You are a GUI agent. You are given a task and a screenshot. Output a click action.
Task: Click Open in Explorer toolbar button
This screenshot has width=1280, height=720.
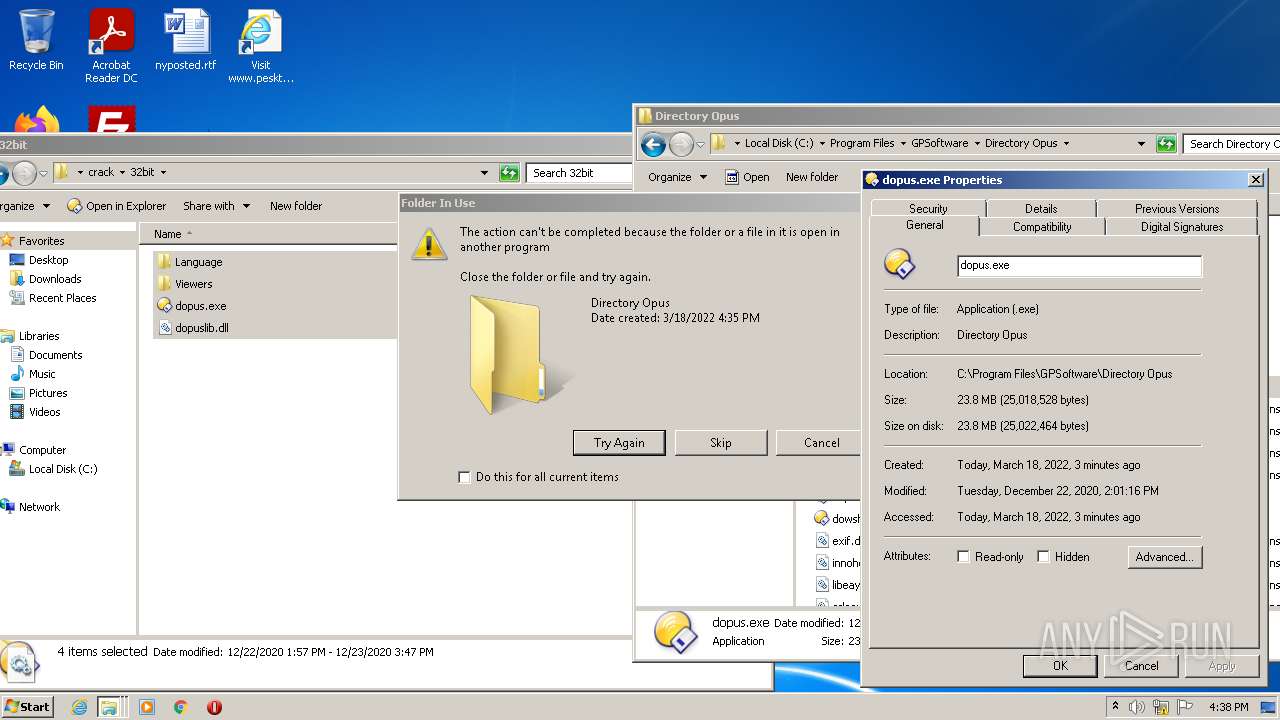pyautogui.click(x=116, y=206)
